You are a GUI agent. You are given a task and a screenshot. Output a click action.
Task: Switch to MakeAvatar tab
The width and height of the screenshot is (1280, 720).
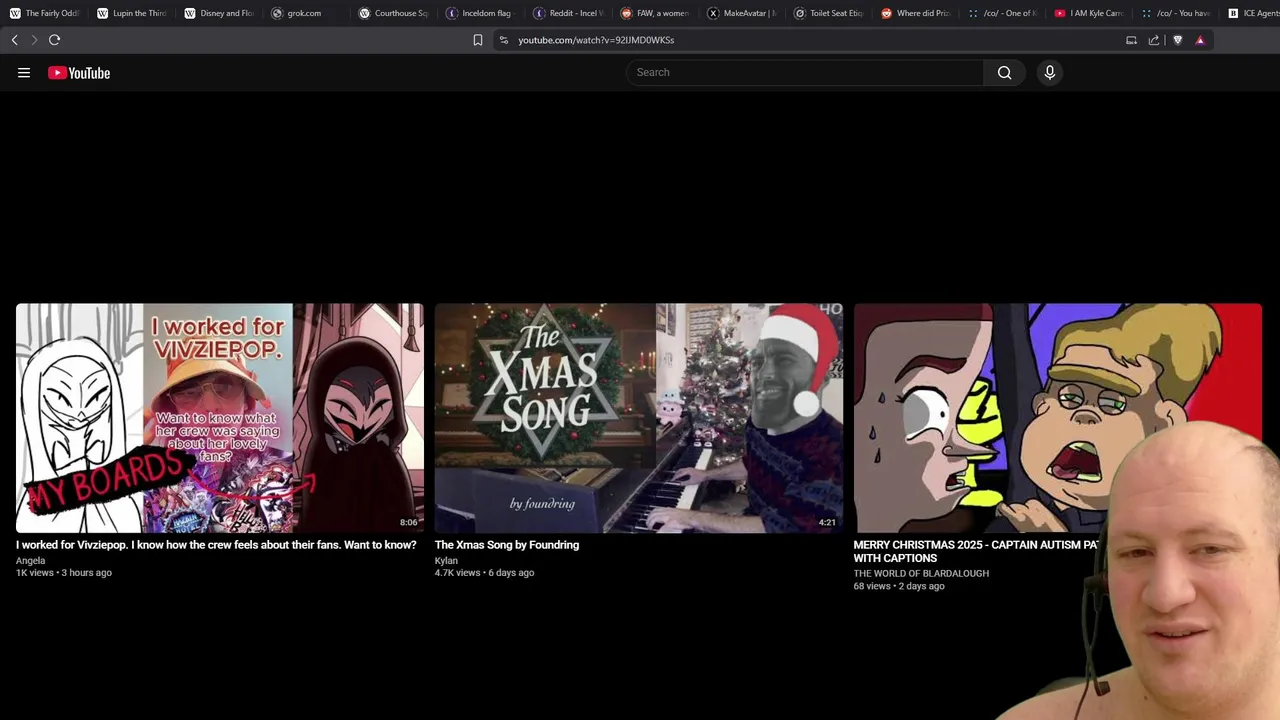coord(742,13)
